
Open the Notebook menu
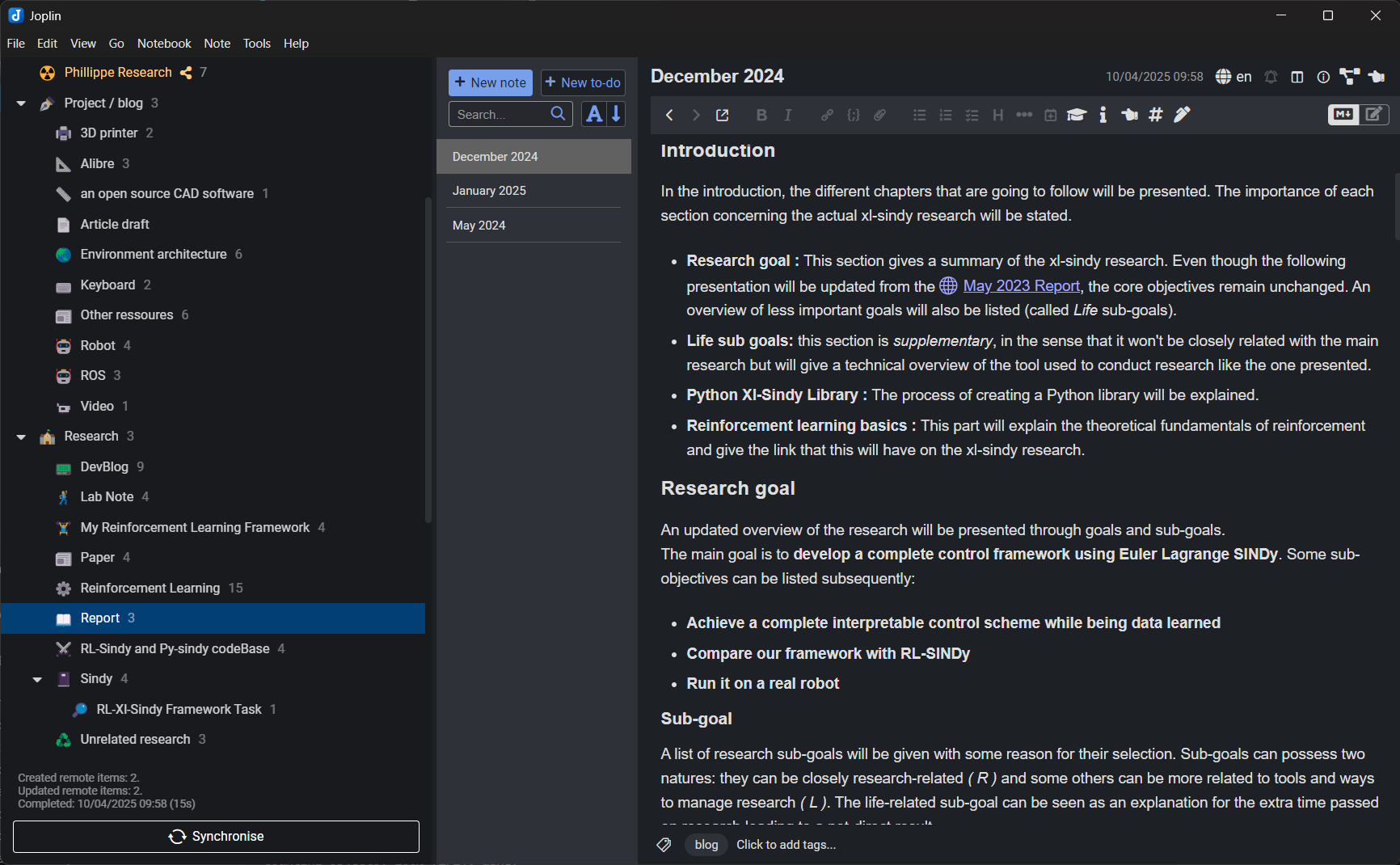click(164, 44)
